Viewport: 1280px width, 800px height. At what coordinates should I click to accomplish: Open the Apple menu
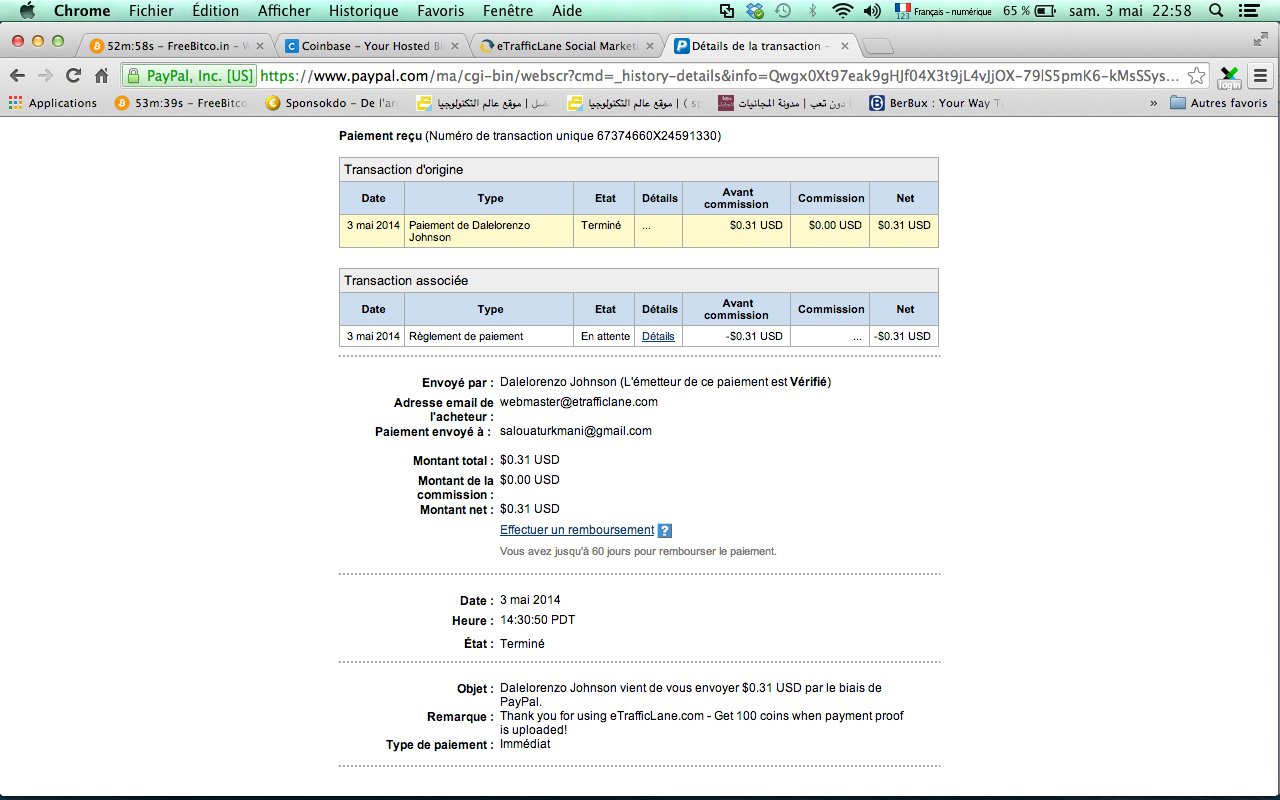pos(26,11)
